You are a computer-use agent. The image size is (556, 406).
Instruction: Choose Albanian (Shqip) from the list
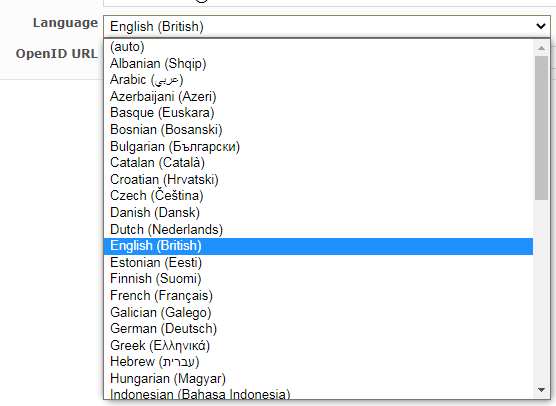[318, 63]
